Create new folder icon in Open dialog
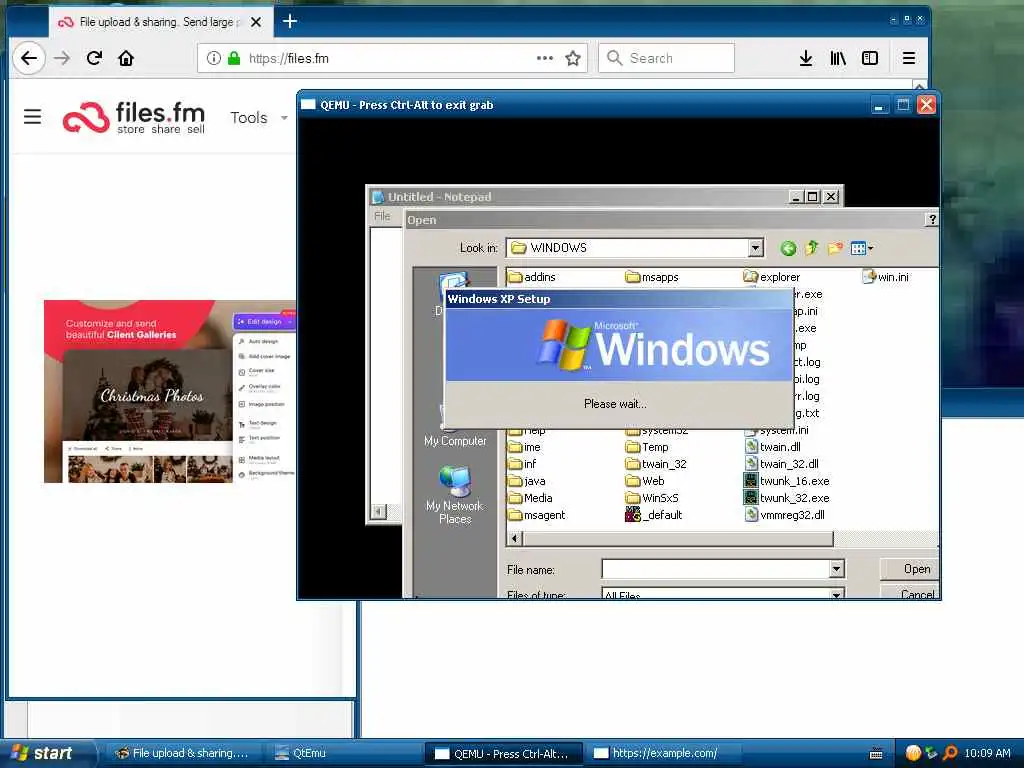Image resolution: width=1024 pixels, height=768 pixels. click(835, 248)
